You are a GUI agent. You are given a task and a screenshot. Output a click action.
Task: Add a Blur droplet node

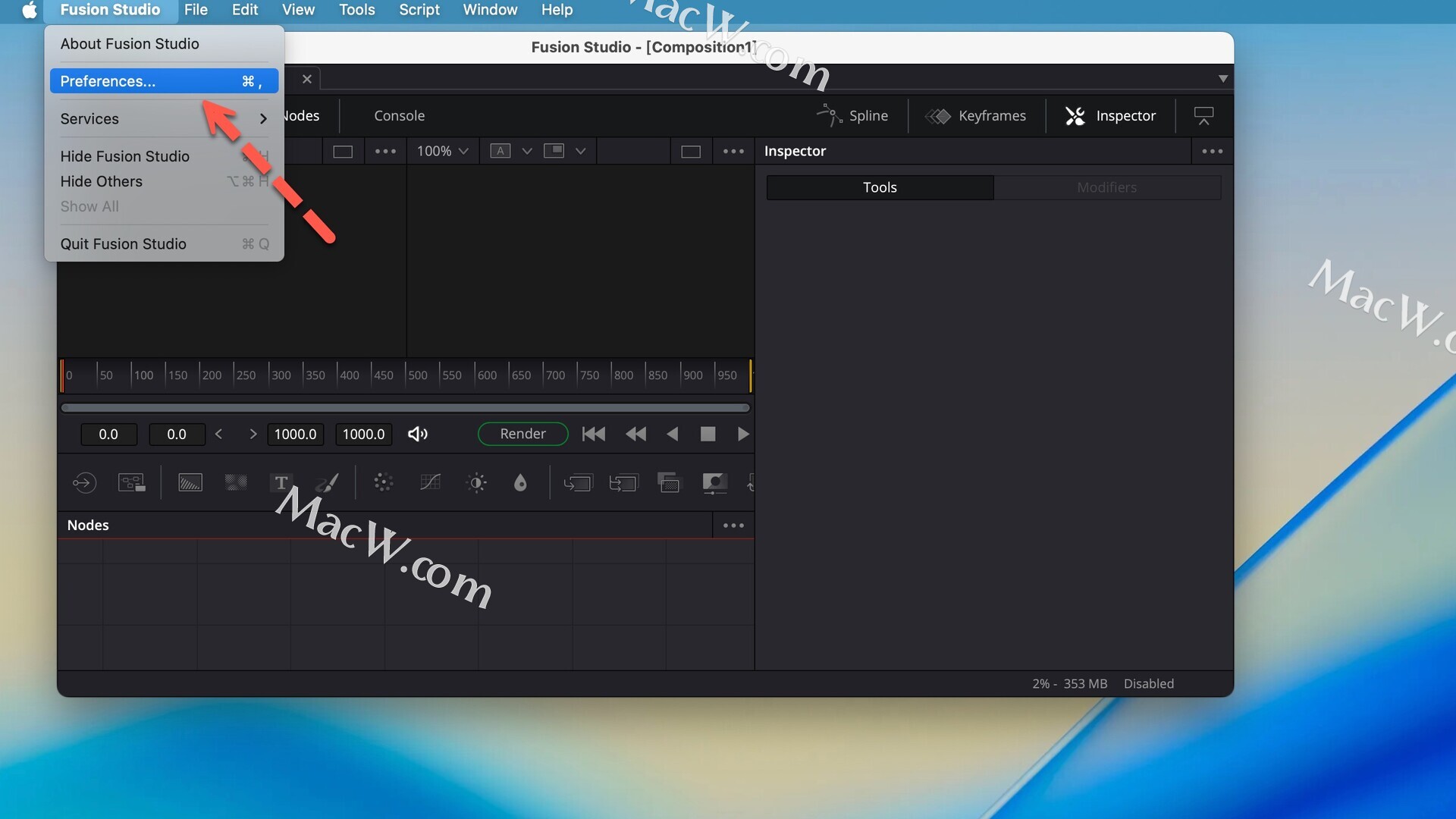pos(520,482)
